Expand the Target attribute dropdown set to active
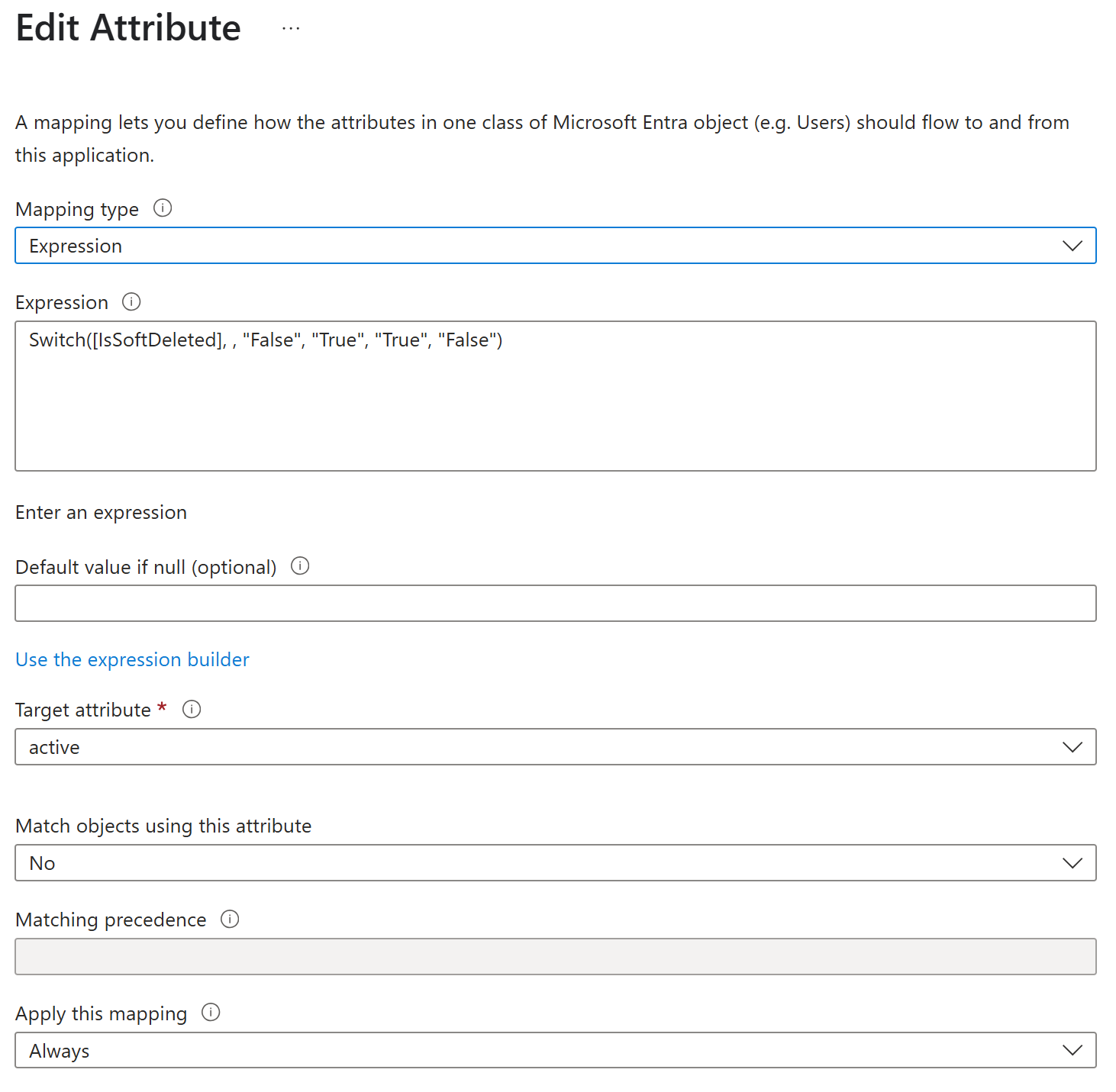1116x1092 pixels. (556, 747)
